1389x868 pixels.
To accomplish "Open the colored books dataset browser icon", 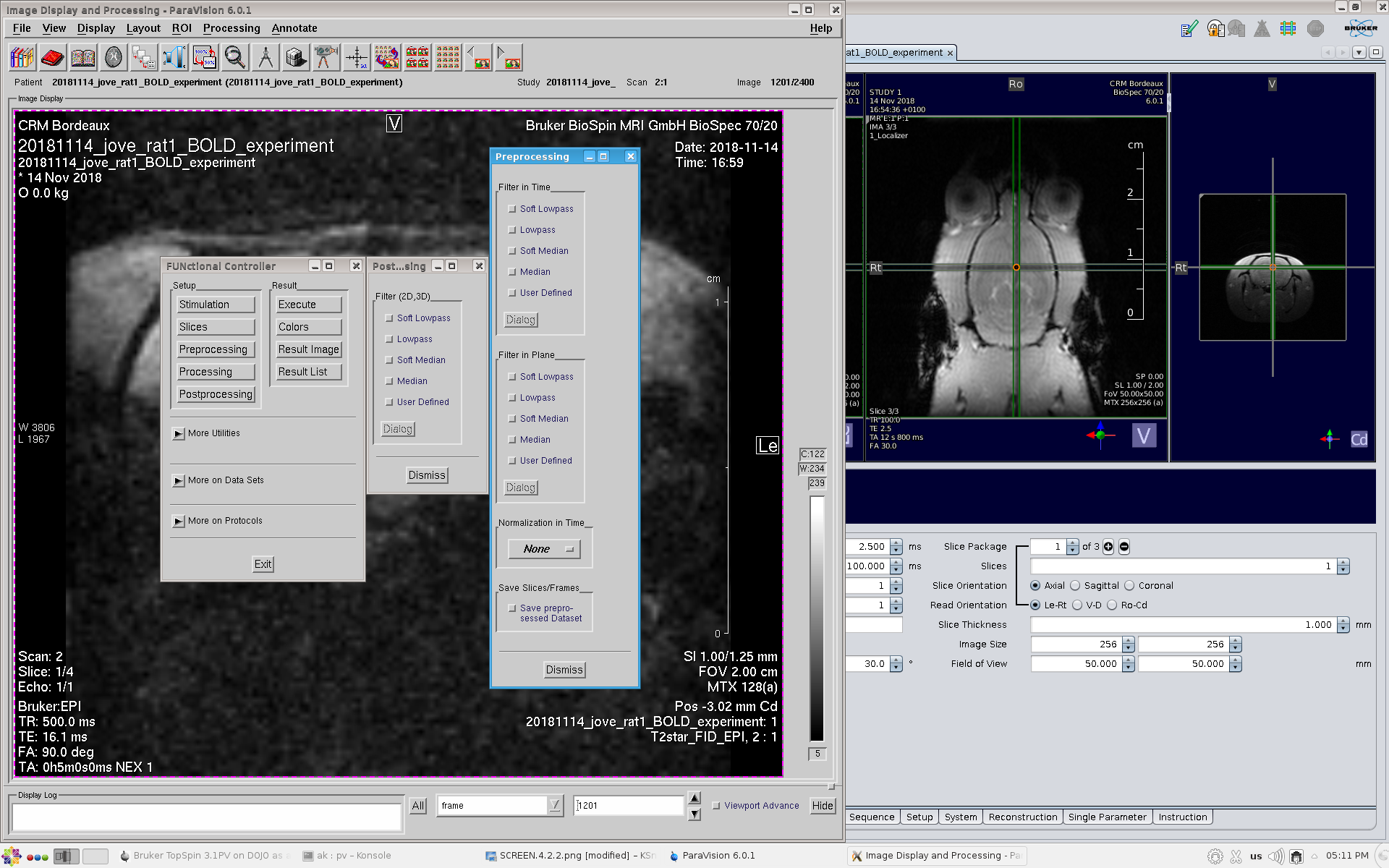I will (x=22, y=57).
